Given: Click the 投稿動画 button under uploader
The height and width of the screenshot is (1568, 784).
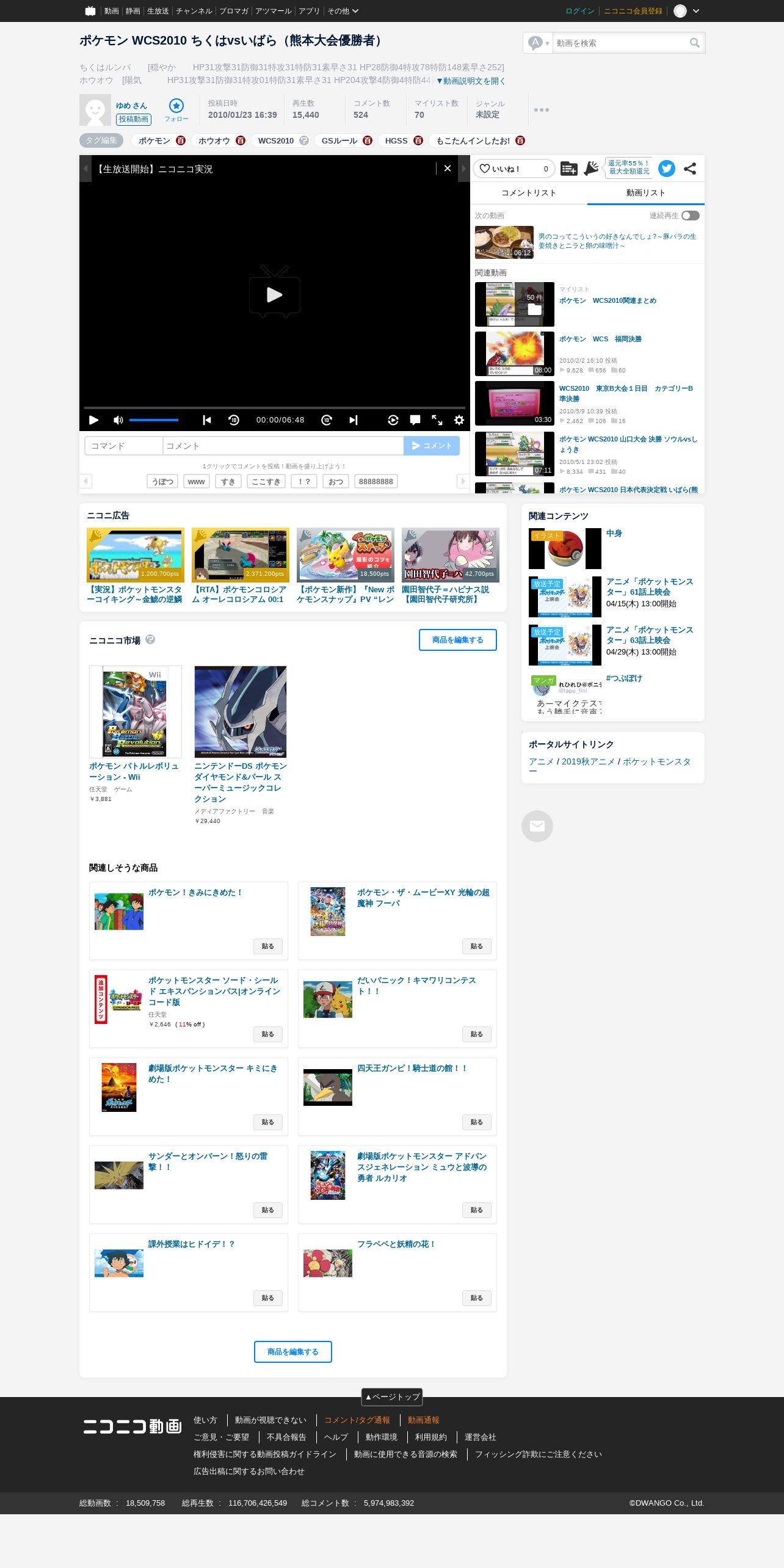Looking at the screenshot, I should point(134,119).
